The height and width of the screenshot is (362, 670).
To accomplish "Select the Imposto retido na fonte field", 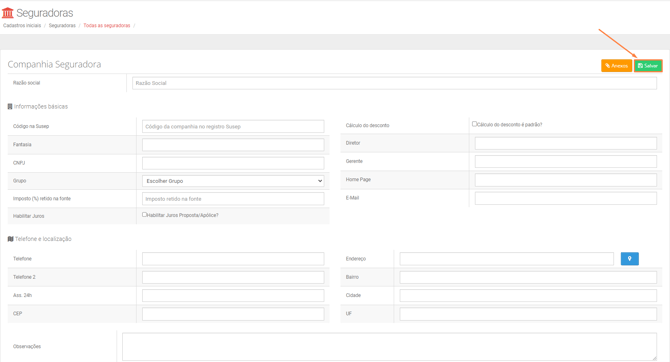I will 233,199.
